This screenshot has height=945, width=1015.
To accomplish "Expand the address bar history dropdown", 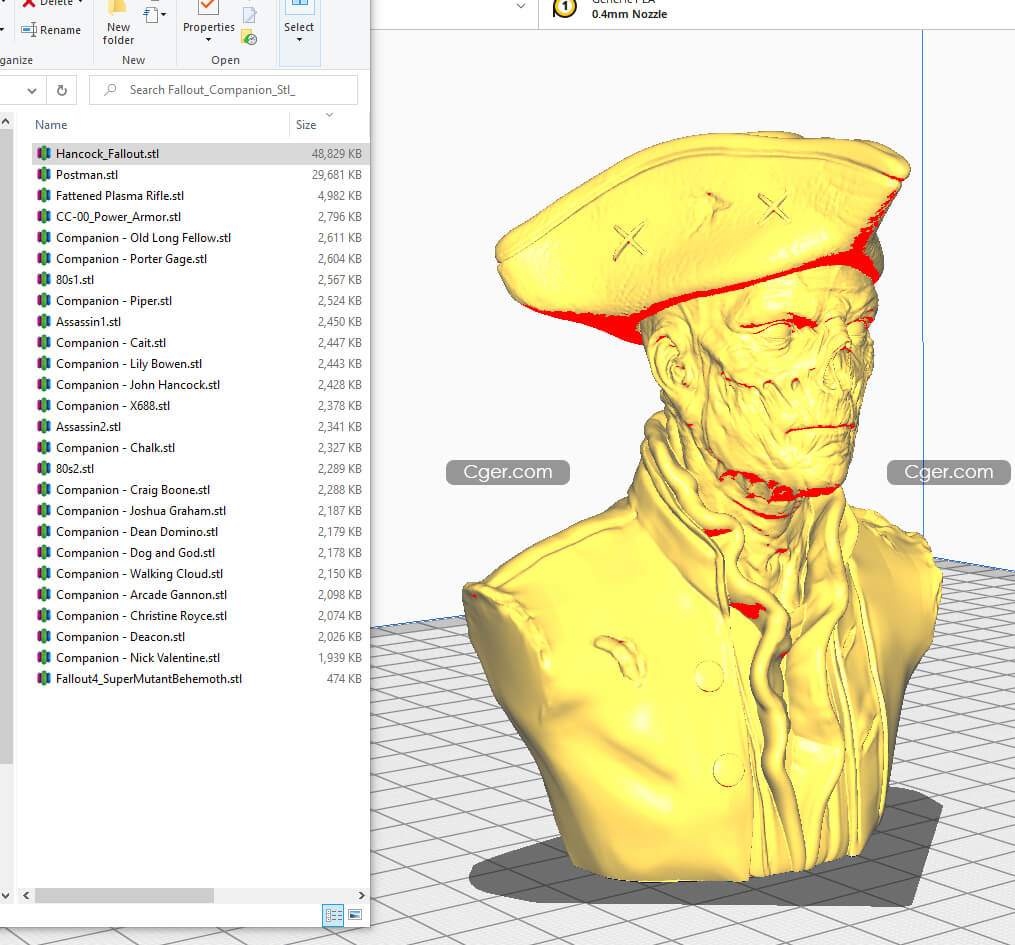I will 32,91.
